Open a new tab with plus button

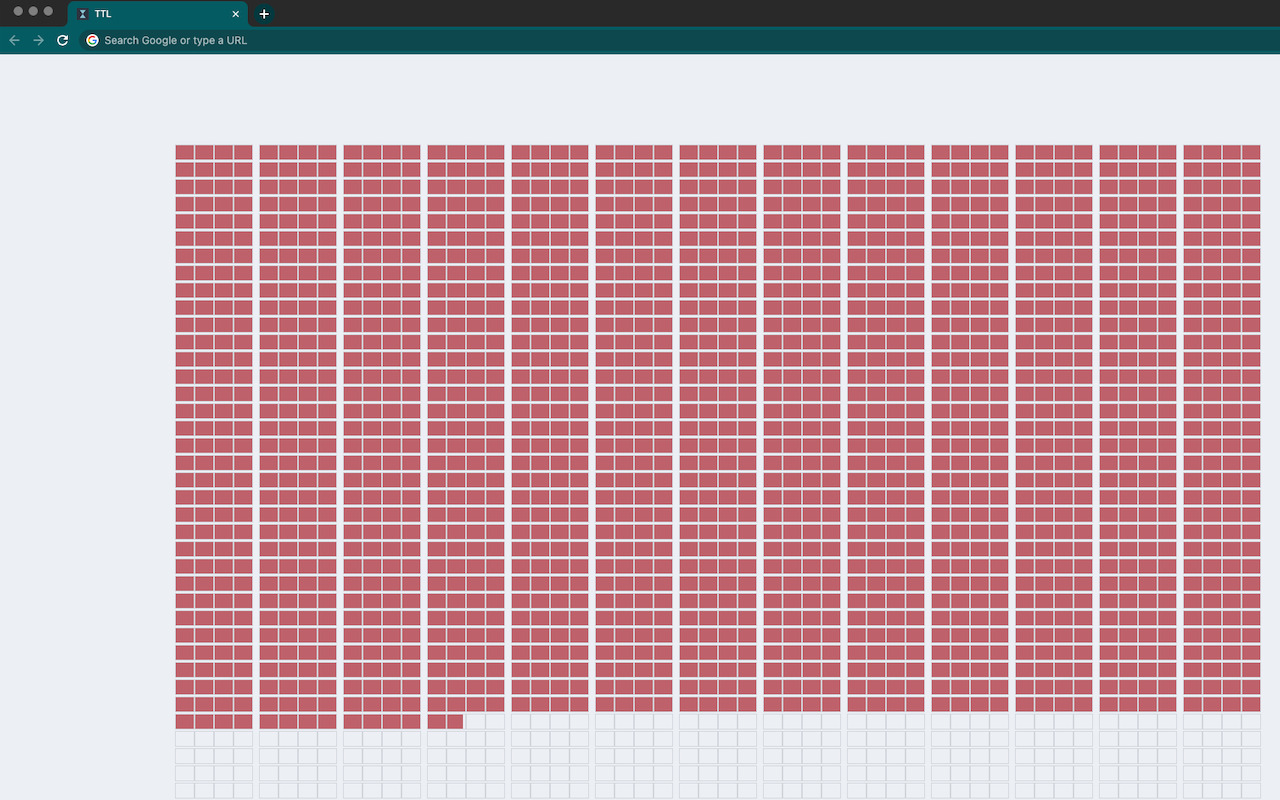click(264, 14)
